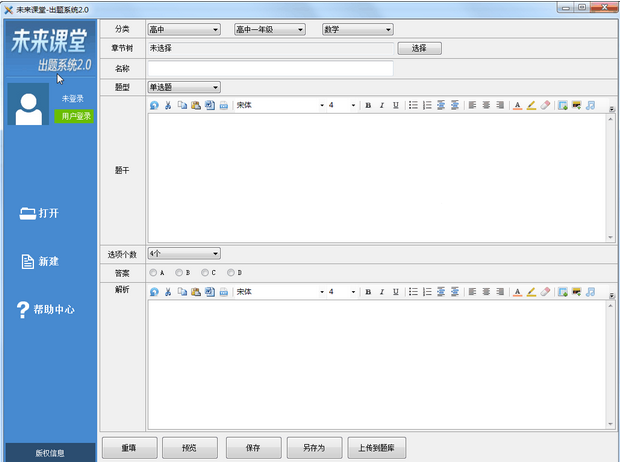This screenshot has width=620, height=462.
Task: Open the 单选题 question type dropdown
Action: tap(184, 87)
